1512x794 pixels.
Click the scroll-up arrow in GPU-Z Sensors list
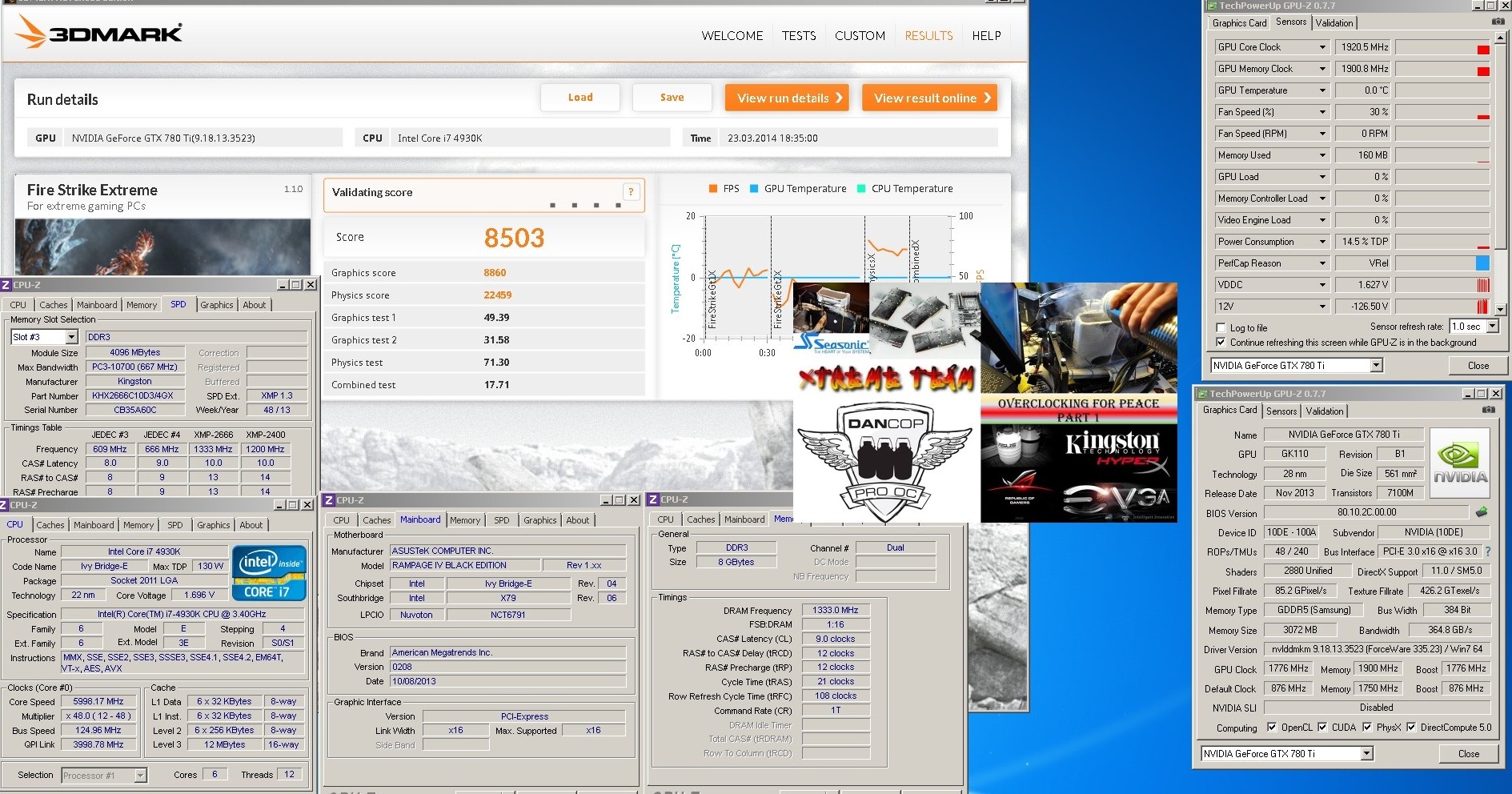point(1501,39)
